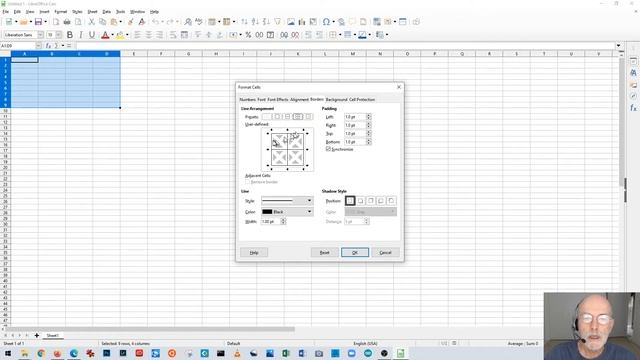Click the Paste clipboard icon
Image resolution: width=640 pixels, height=360 pixels.
coord(114,22)
